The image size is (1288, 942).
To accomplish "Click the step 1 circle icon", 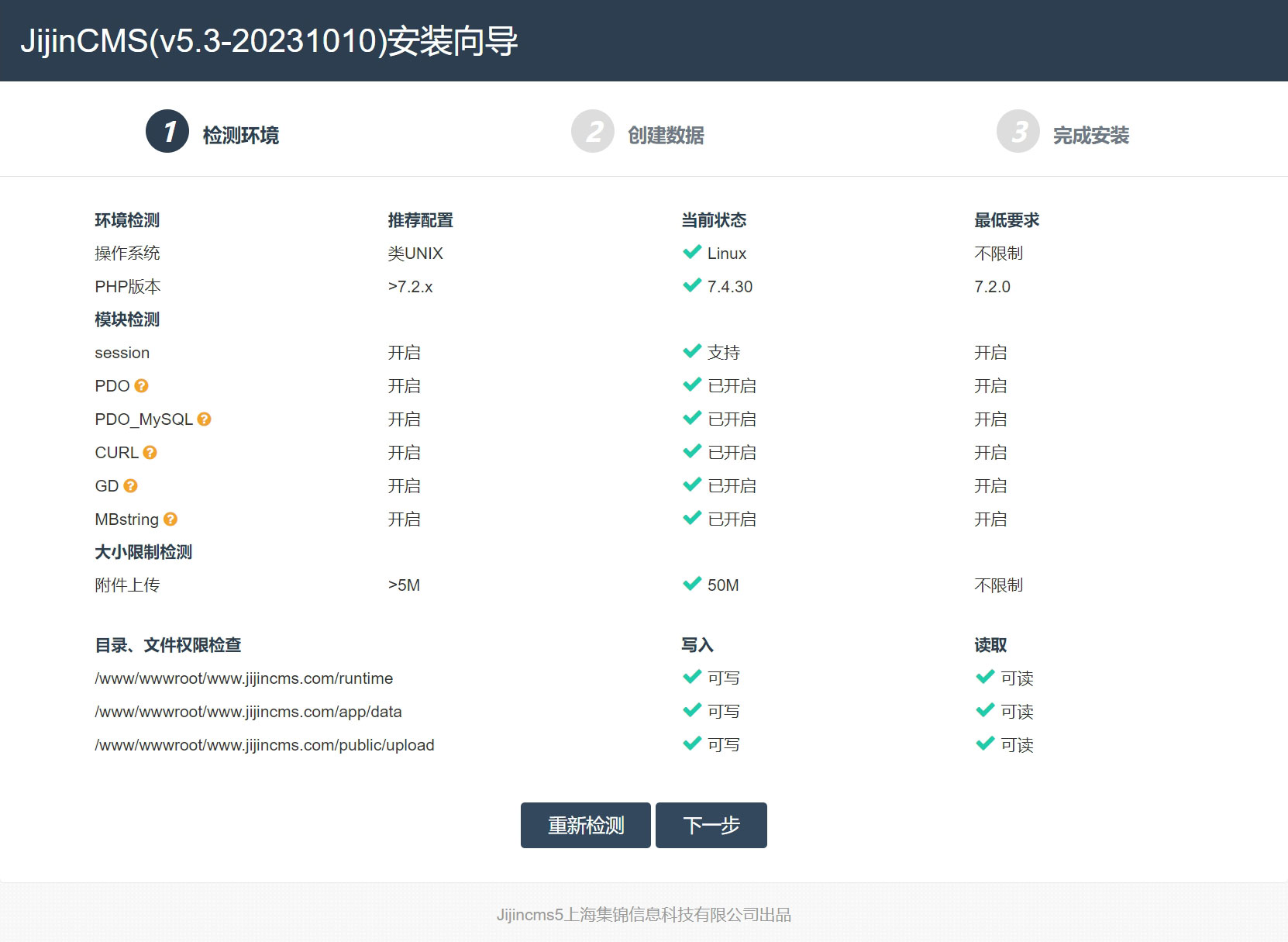I will (x=167, y=131).
